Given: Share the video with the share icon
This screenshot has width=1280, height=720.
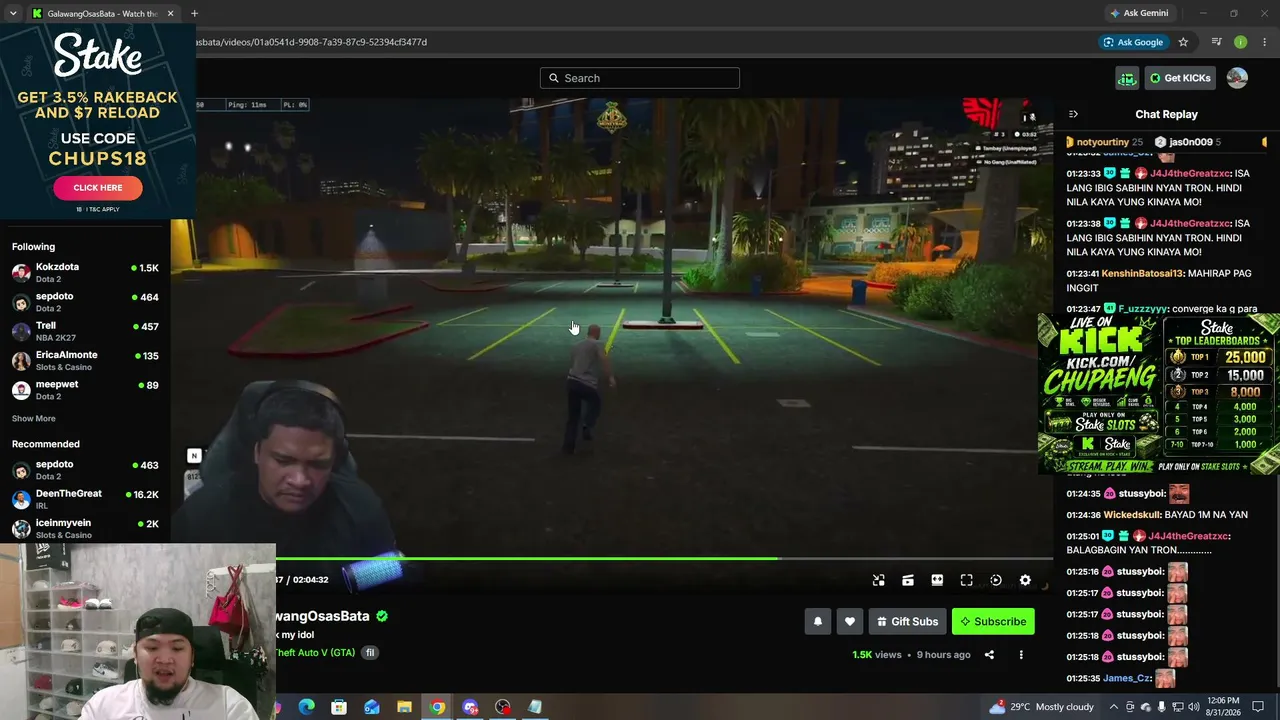Looking at the screenshot, I should click(x=989, y=655).
